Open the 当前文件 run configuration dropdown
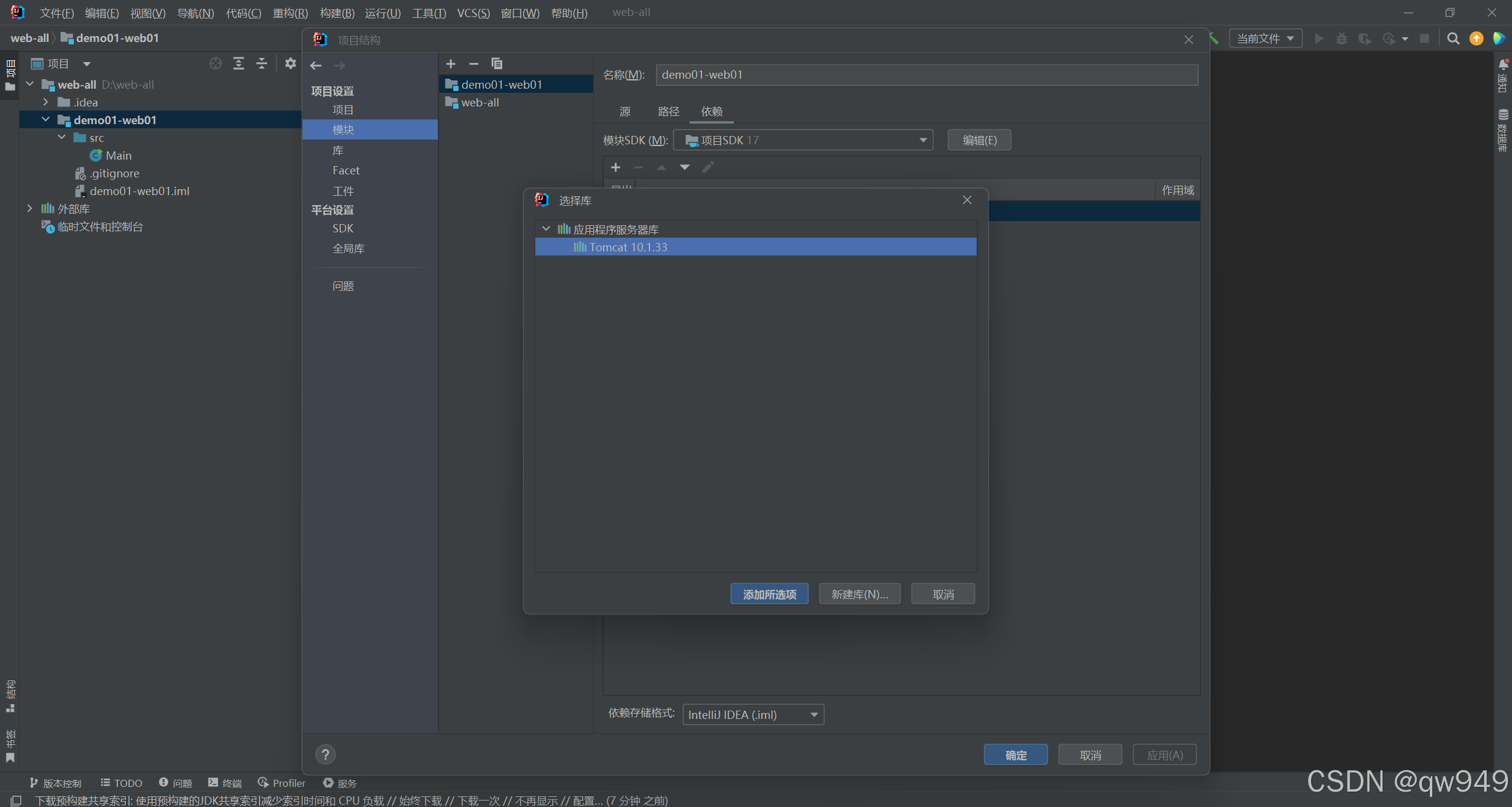The width and height of the screenshot is (1512, 807). 1265,39
